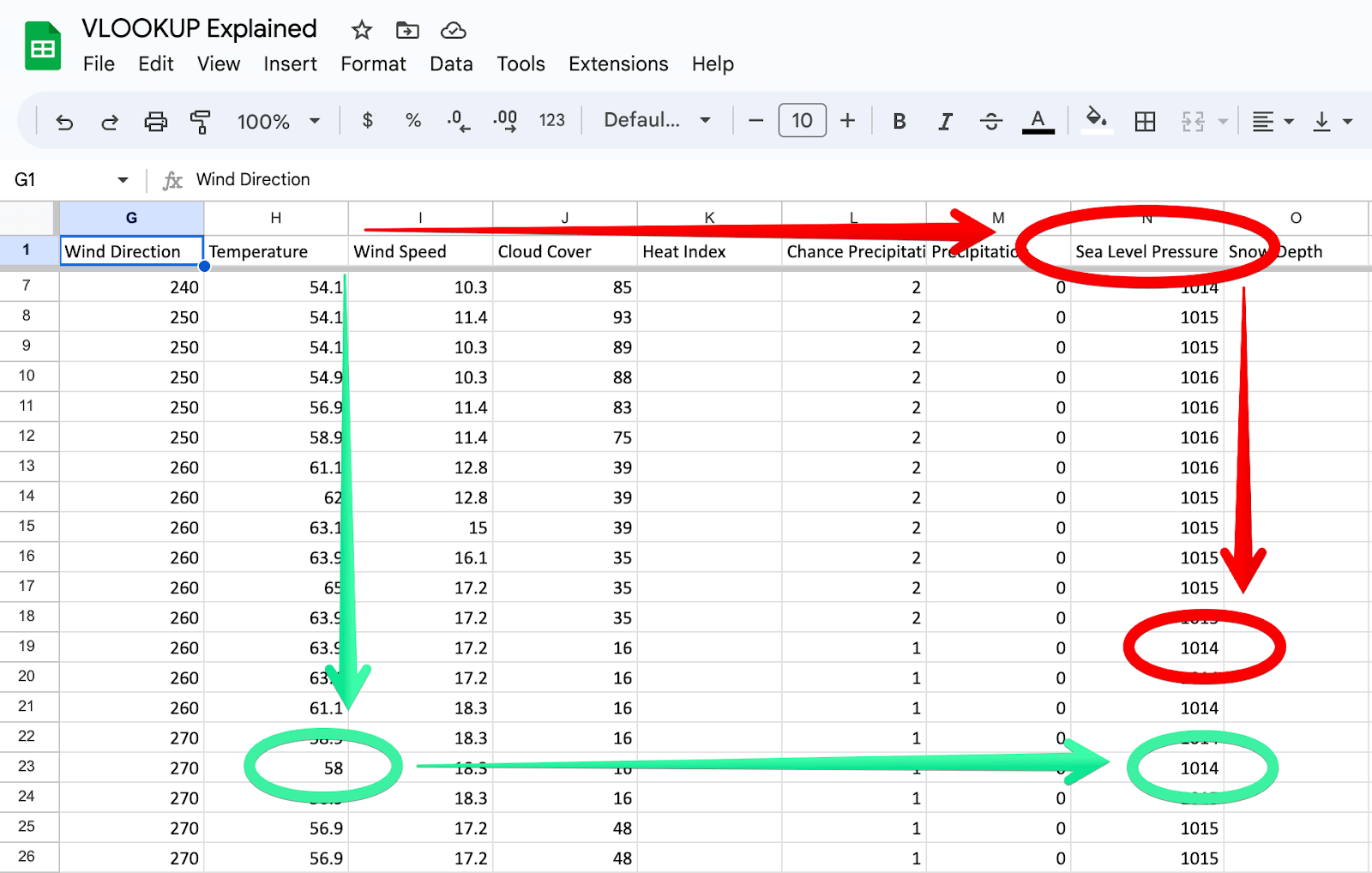Click the Redo icon in toolbar
The width and height of the screenshot is (1372, 873).
click(x=109, y=122)
